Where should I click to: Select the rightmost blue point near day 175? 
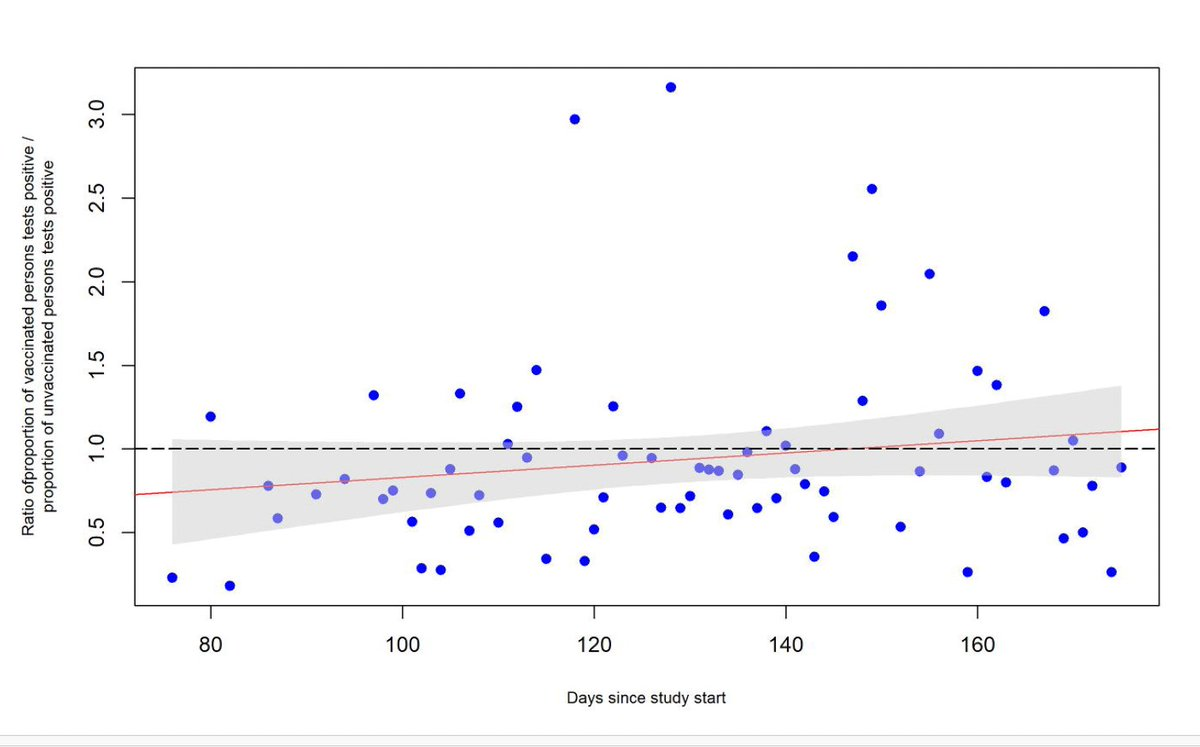1121,467
